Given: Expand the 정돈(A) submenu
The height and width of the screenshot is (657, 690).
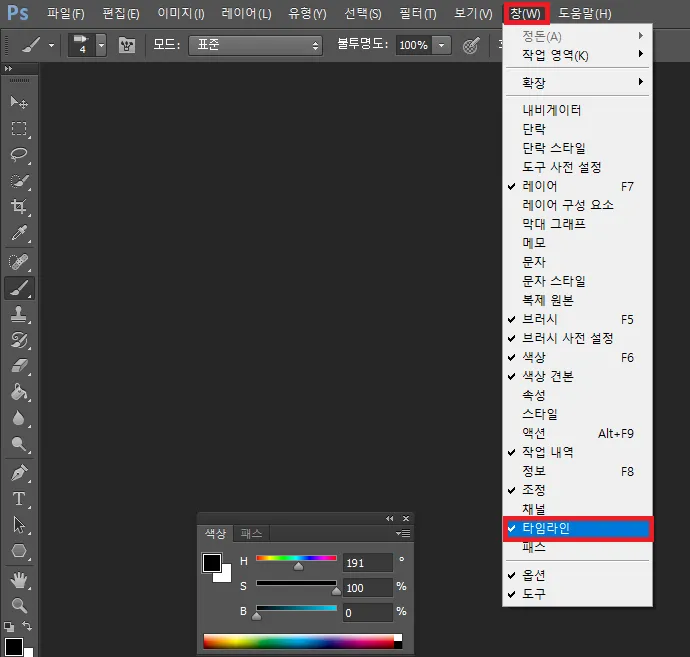Looking at the screenshot, I should click(x=577, y=36).
